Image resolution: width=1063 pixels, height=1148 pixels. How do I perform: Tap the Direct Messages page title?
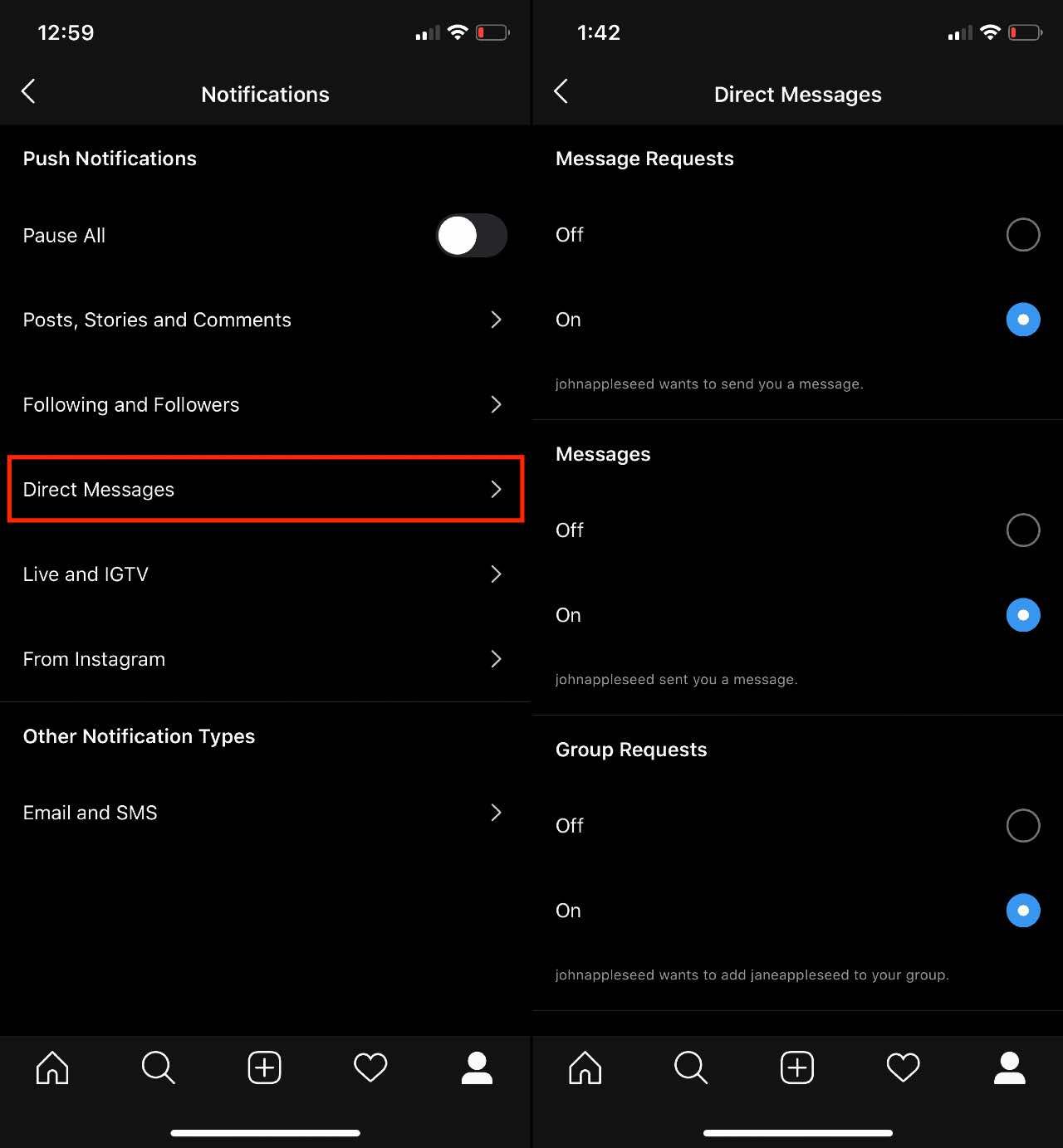797,95
